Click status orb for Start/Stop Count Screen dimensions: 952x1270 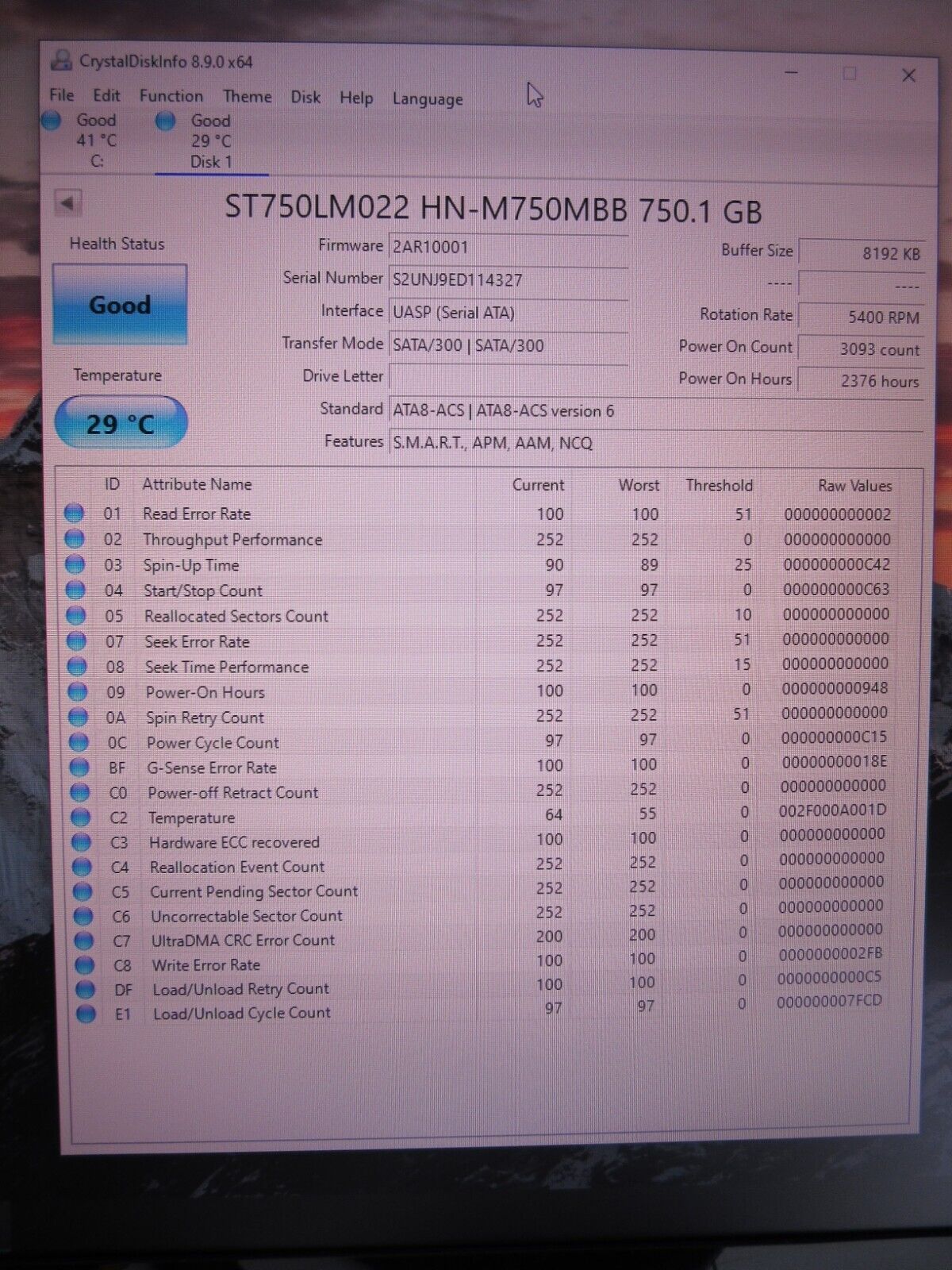[x=75, y=591]
